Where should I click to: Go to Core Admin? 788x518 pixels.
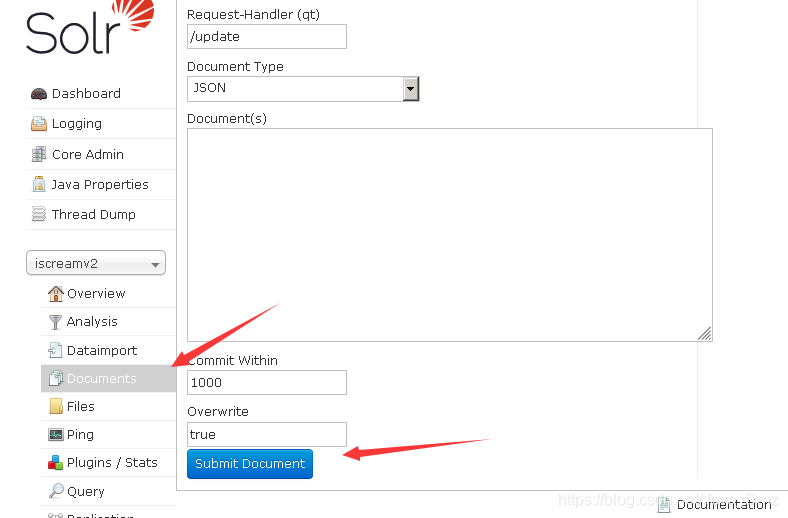pos(88,154)
